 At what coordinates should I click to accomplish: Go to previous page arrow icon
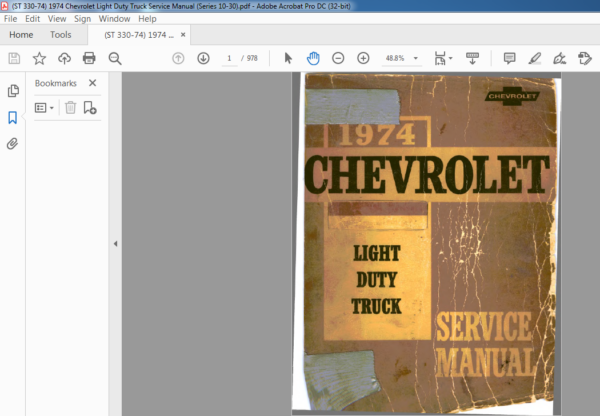178,58
